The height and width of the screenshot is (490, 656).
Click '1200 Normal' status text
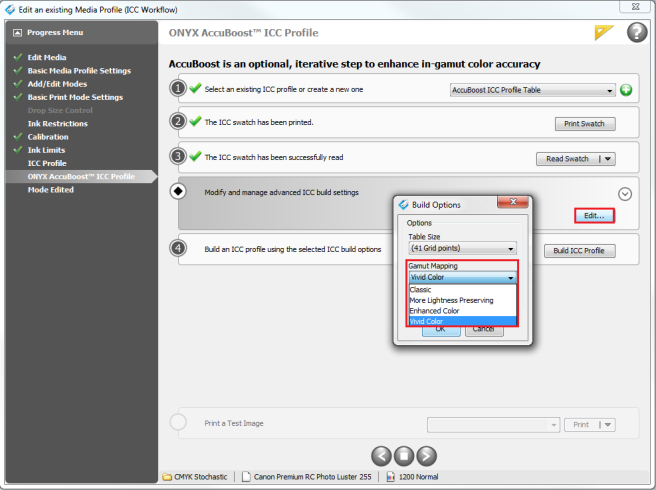coord(418,477)
